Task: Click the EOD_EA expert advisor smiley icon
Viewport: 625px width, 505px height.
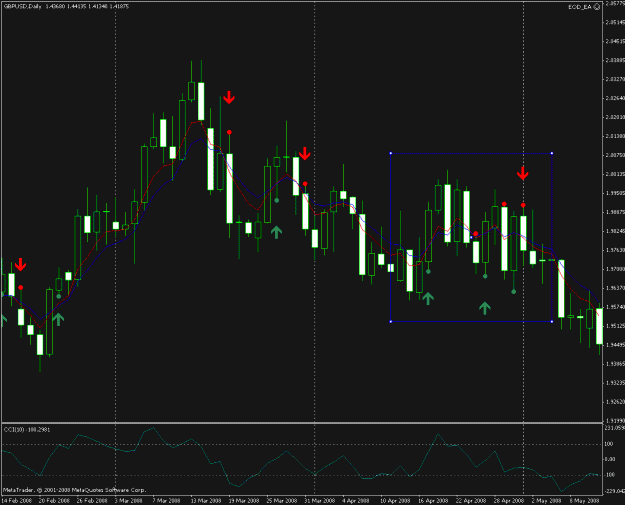Action: (x=597, y=7)
